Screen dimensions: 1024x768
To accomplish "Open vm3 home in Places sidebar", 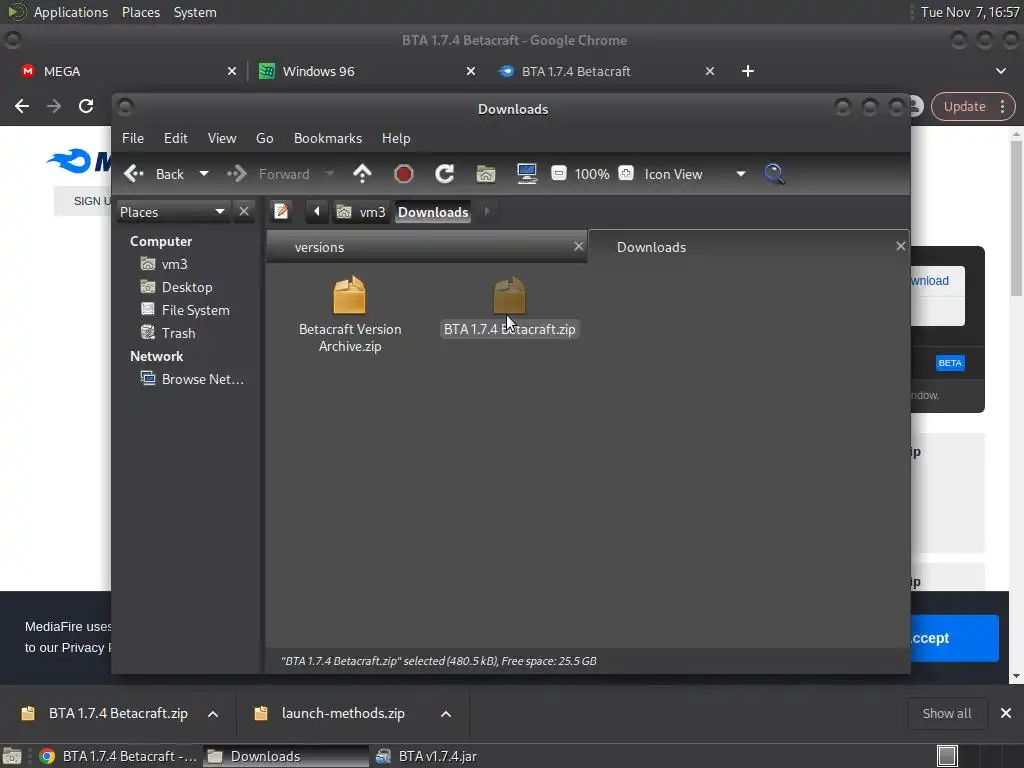I will (174, 264).
